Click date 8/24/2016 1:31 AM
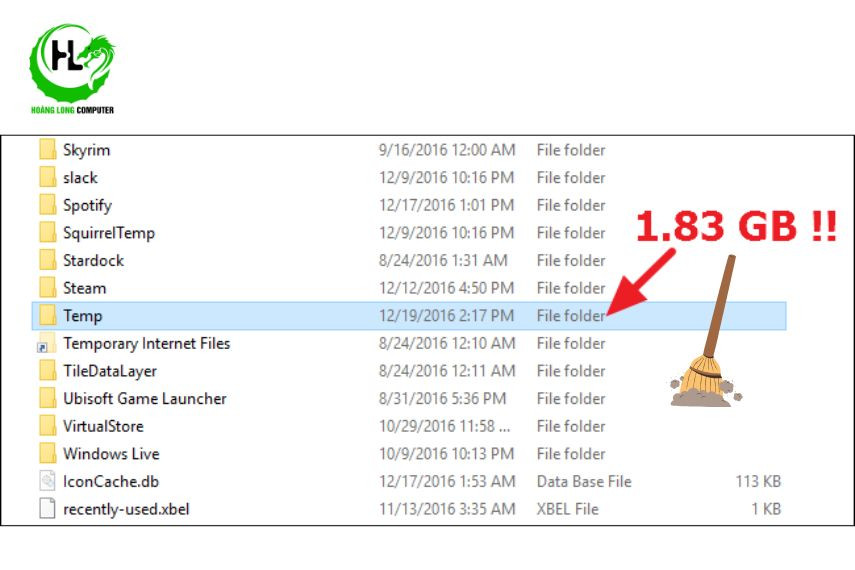This screenshot has width=855, height=570. point(443,261)
